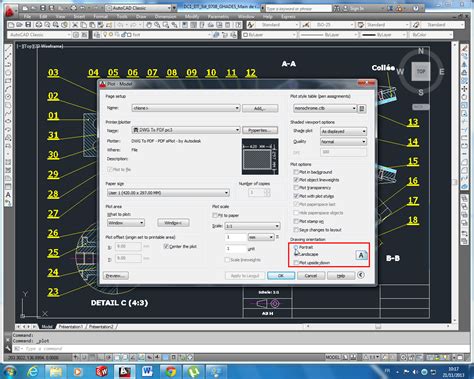Screen dimensions: 474x379
Task: Click the Cut scissors toolbar icon
Action: coord(75,25)
